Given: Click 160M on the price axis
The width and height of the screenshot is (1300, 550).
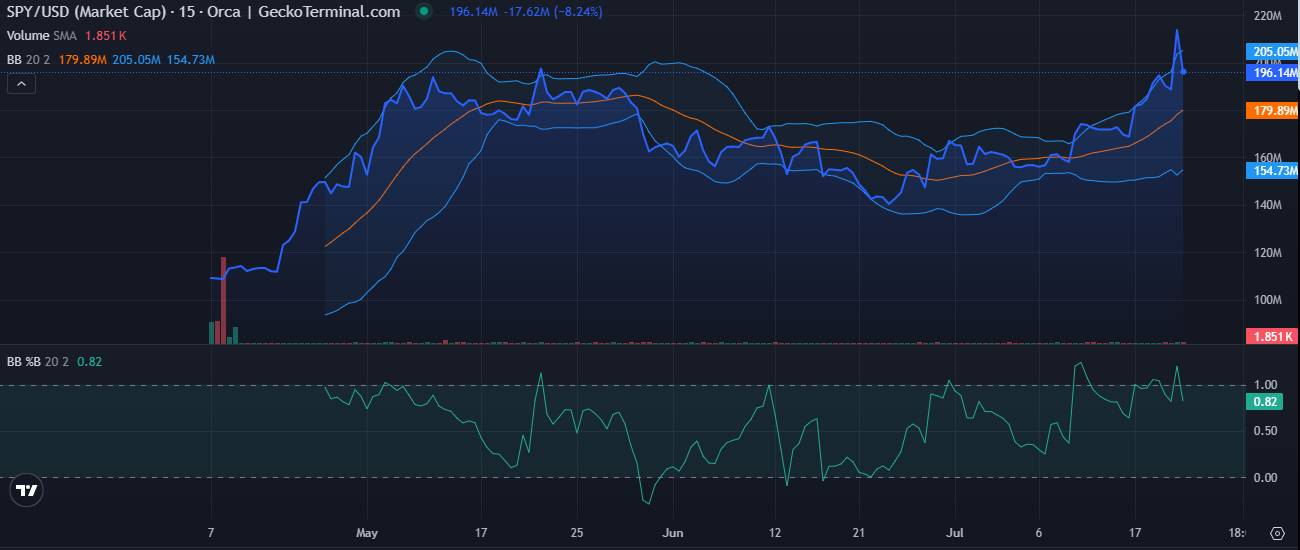Looking at the screenshot, I should coord(1268,157).
